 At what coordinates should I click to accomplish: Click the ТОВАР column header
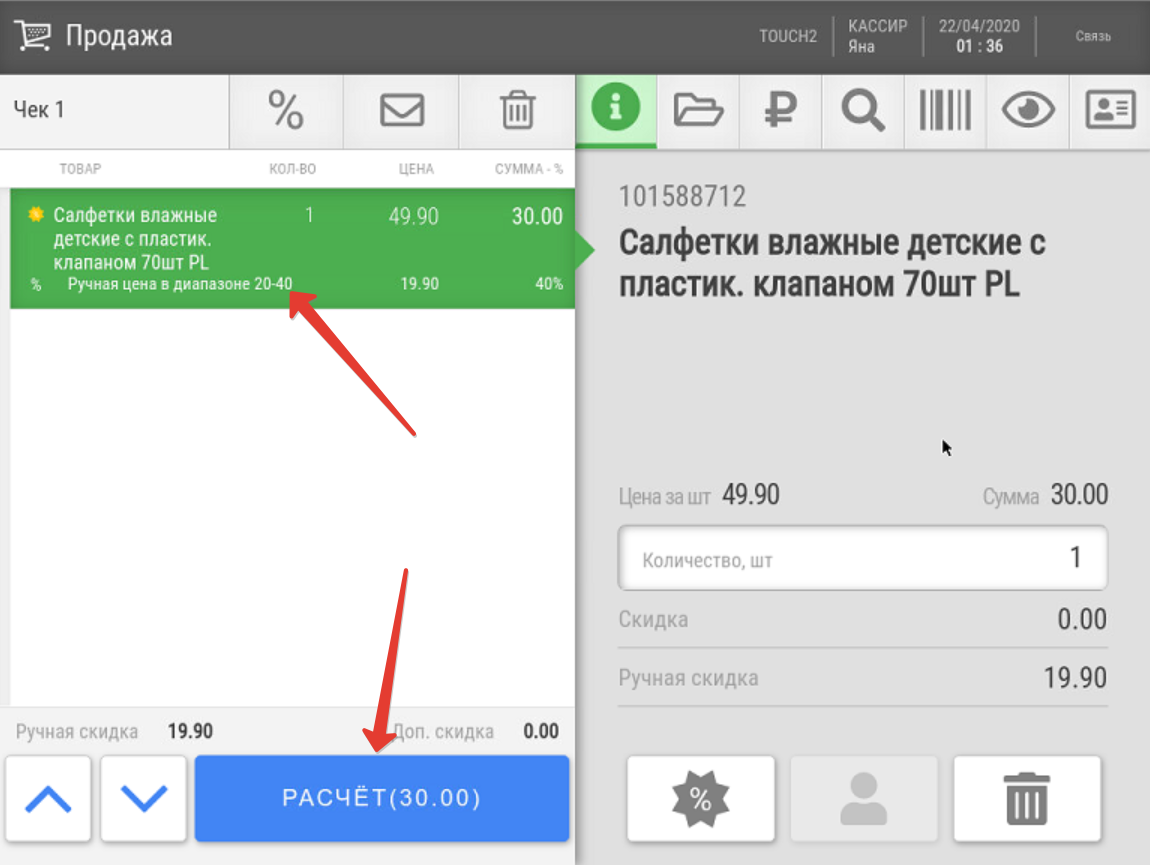(x=80, y=169)
